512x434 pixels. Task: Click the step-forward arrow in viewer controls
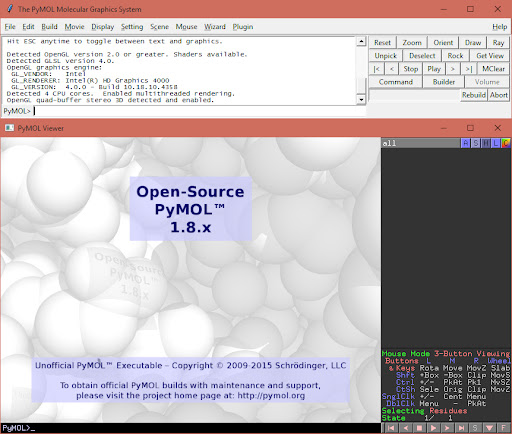click(x=447, y=428)
